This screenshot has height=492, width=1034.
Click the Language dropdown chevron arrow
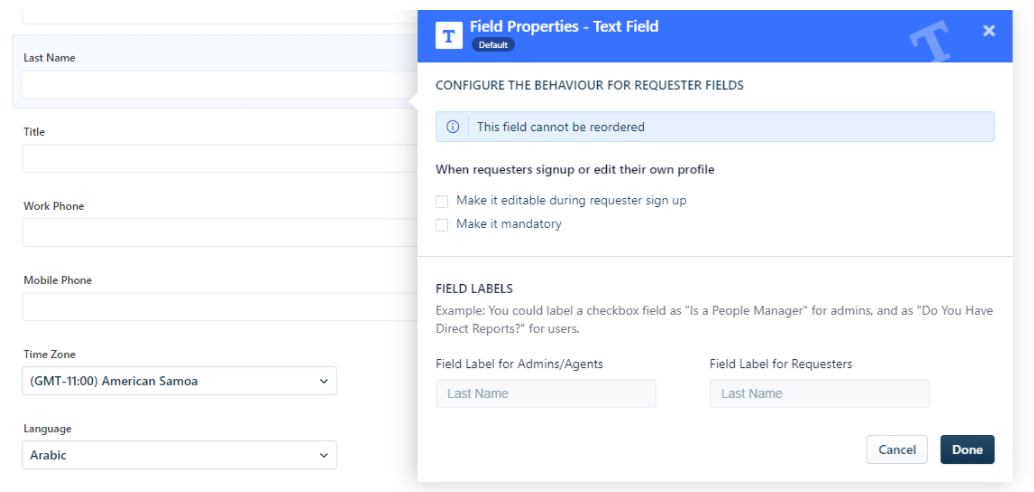(x=323, y=455)
